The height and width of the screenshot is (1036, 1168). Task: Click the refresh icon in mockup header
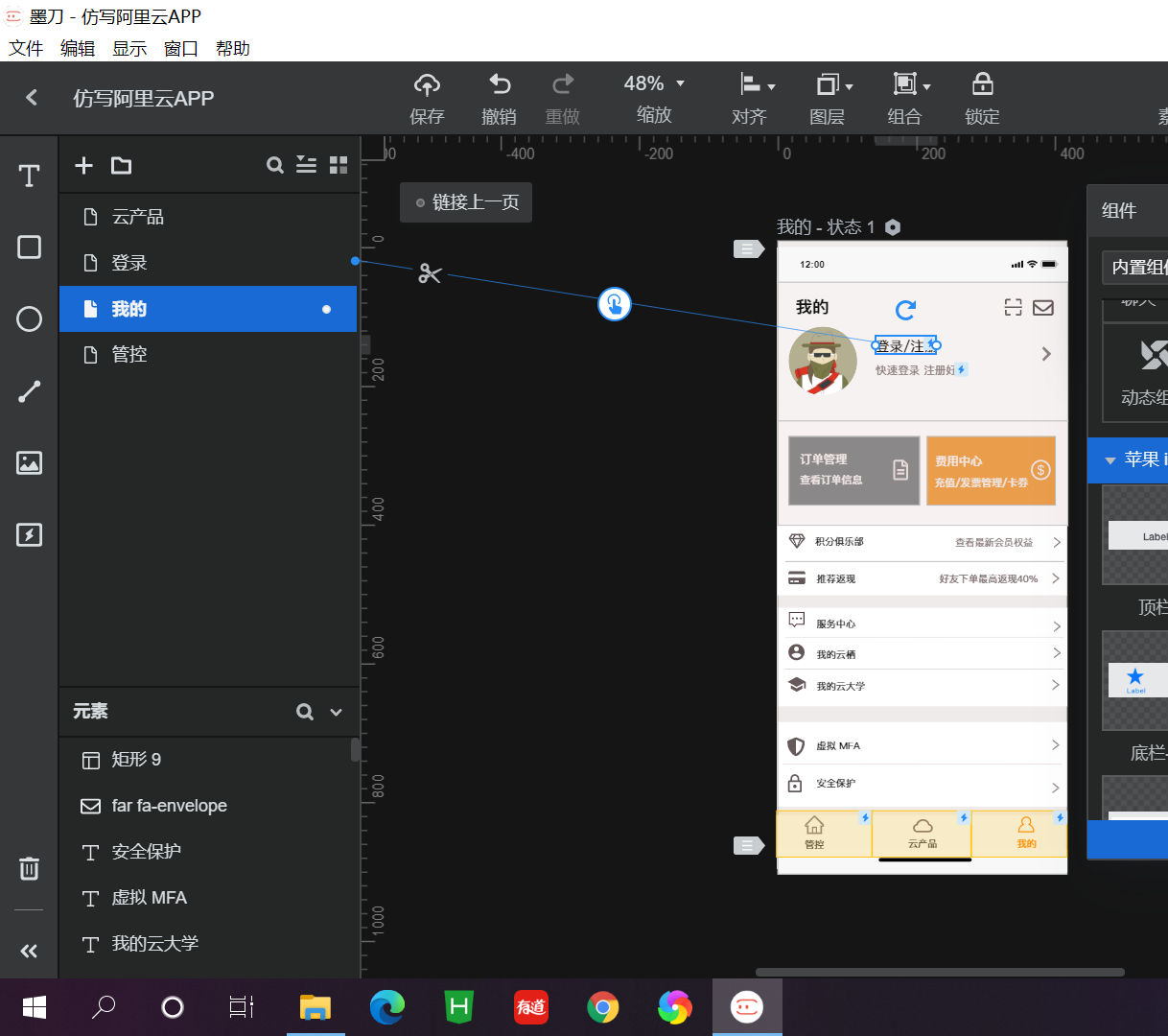905,309
